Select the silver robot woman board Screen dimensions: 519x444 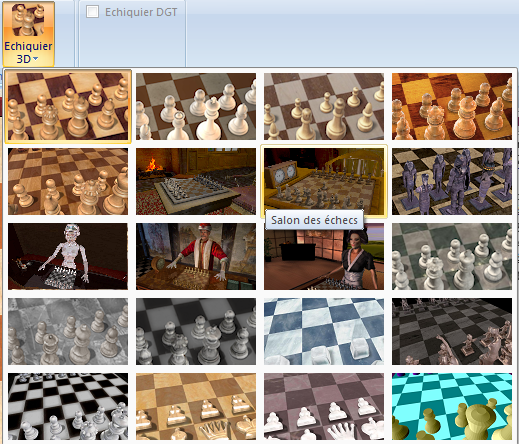(68, 256)
